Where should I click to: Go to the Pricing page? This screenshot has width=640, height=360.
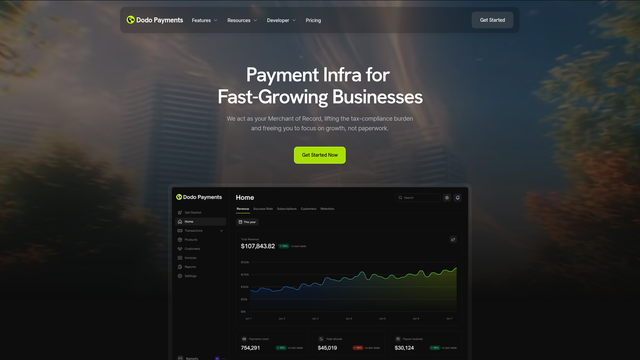coord(313,20)
